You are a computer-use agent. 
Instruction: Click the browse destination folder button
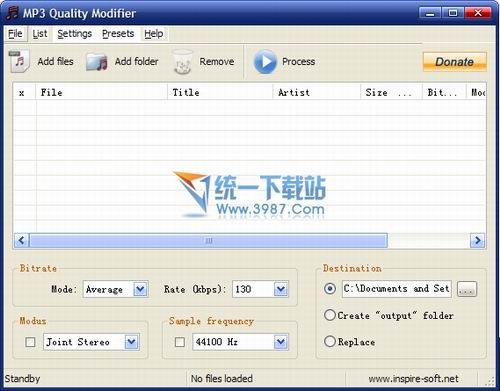(x=467, y=289)
